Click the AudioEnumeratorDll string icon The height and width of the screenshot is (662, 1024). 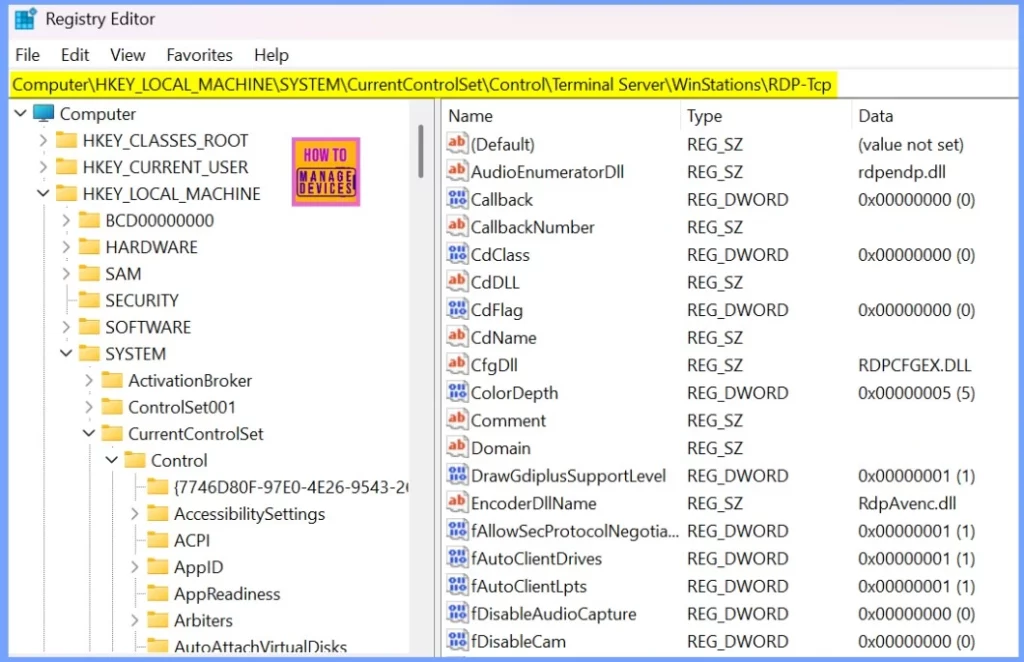[x=457, y=171]
